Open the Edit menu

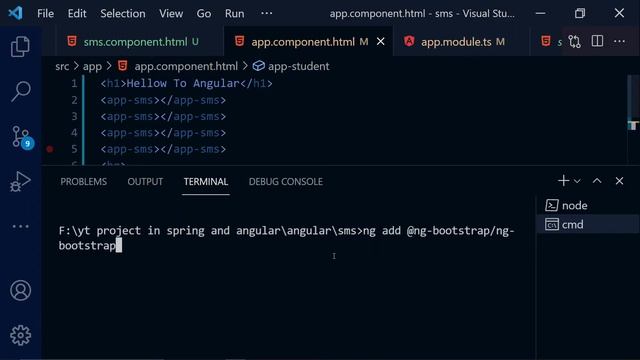click(77, 13)
